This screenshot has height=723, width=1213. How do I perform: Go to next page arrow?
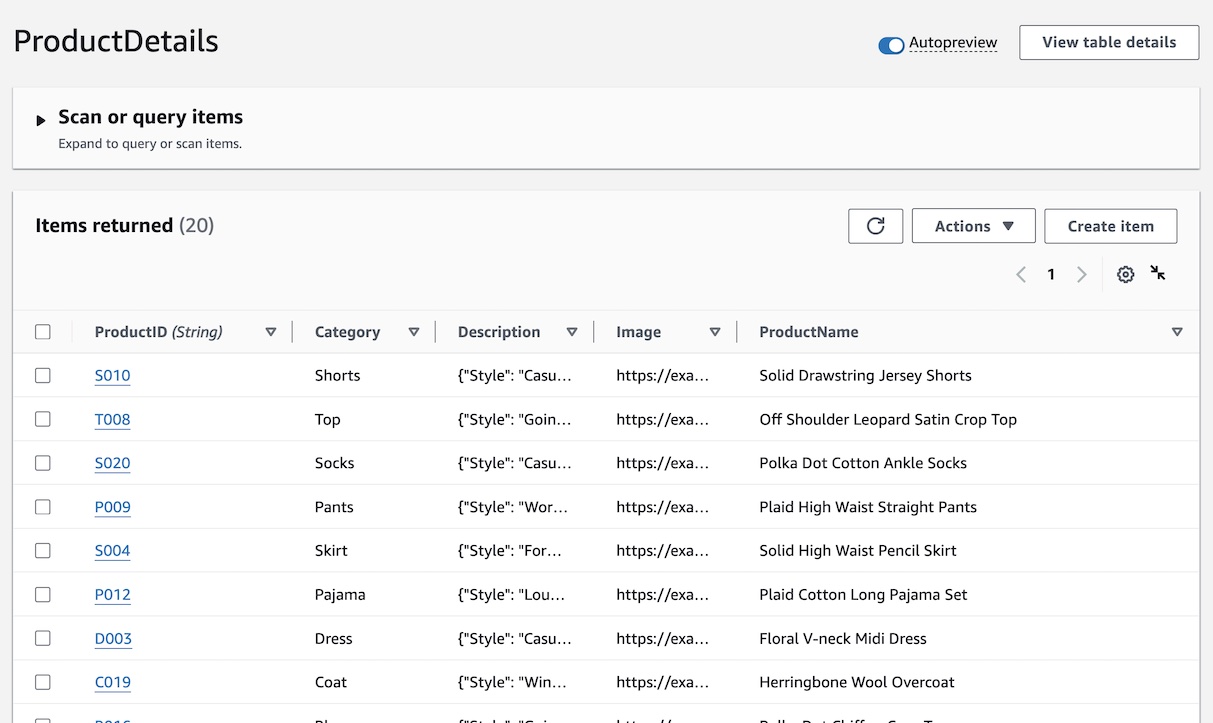(1081, 274)
